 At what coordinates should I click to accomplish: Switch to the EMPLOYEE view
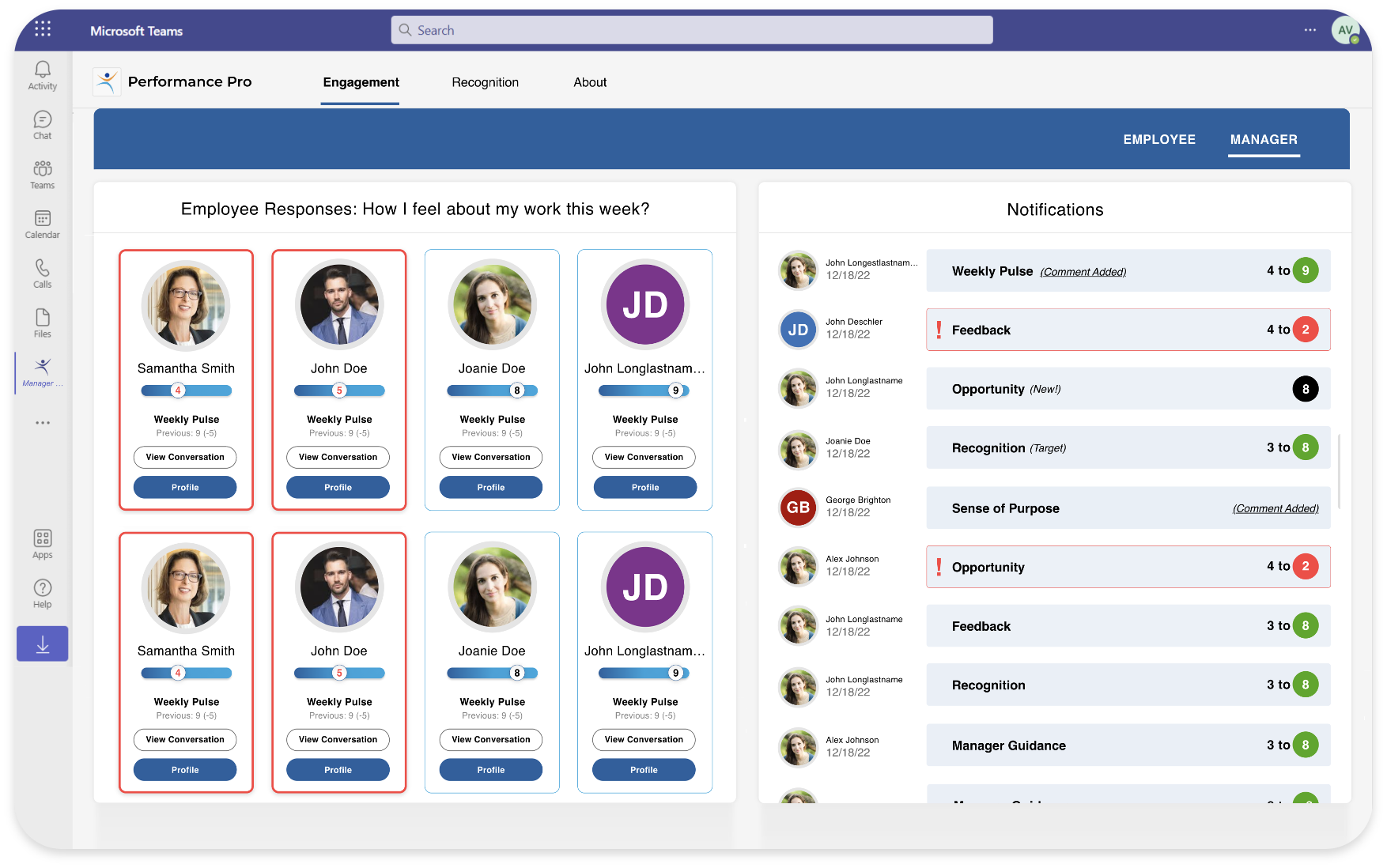click(x=1158, y=139)
